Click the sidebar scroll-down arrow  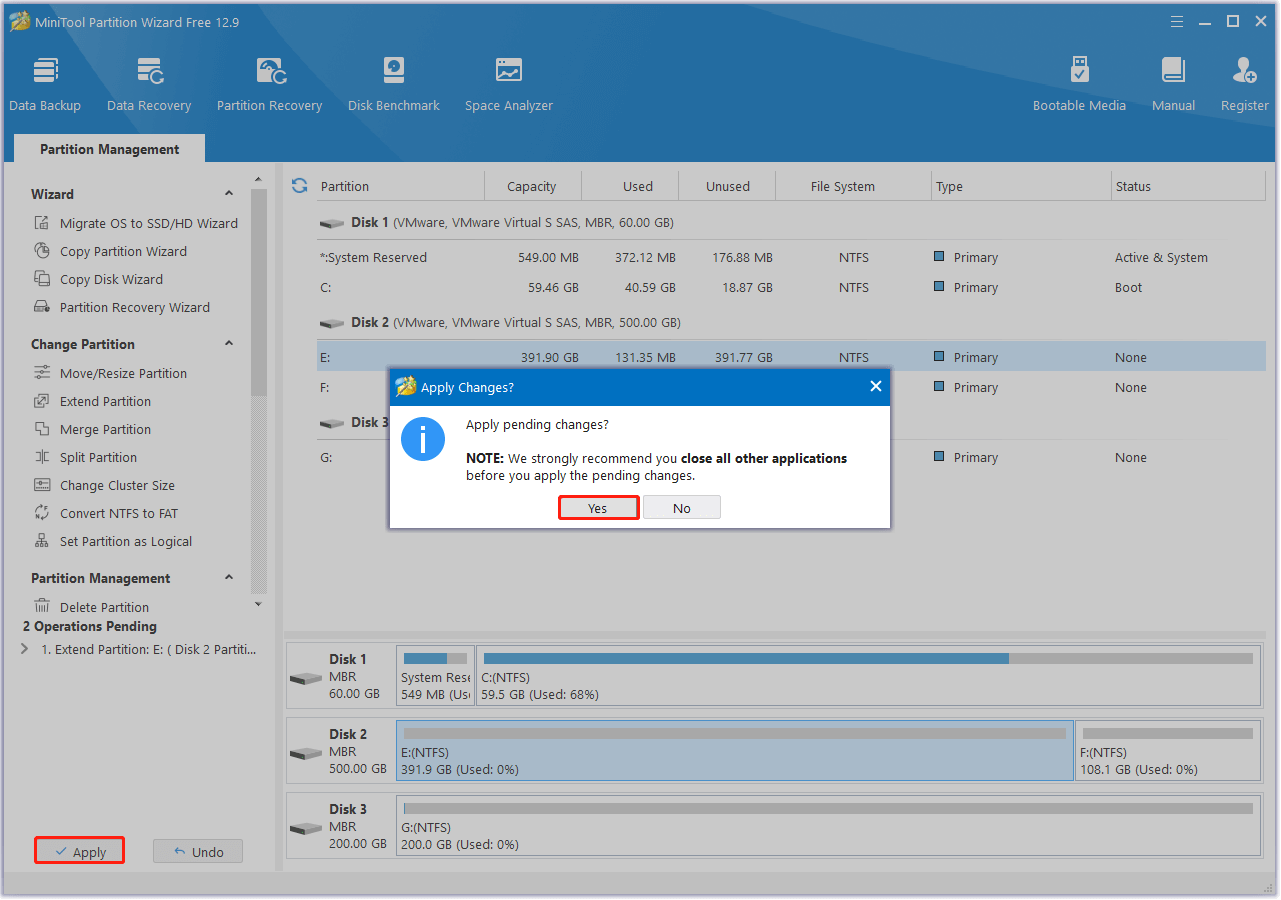259,604
